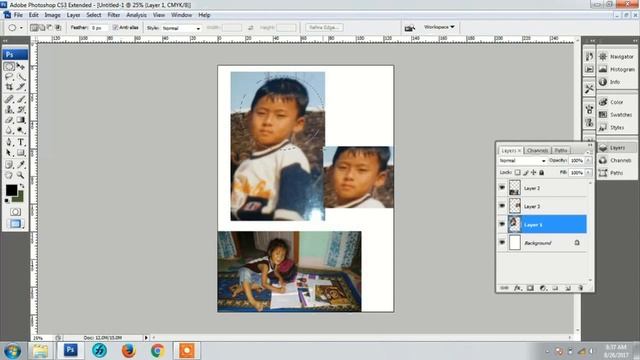
Task: Toggle lock all
Action: [x=542, y=173]
